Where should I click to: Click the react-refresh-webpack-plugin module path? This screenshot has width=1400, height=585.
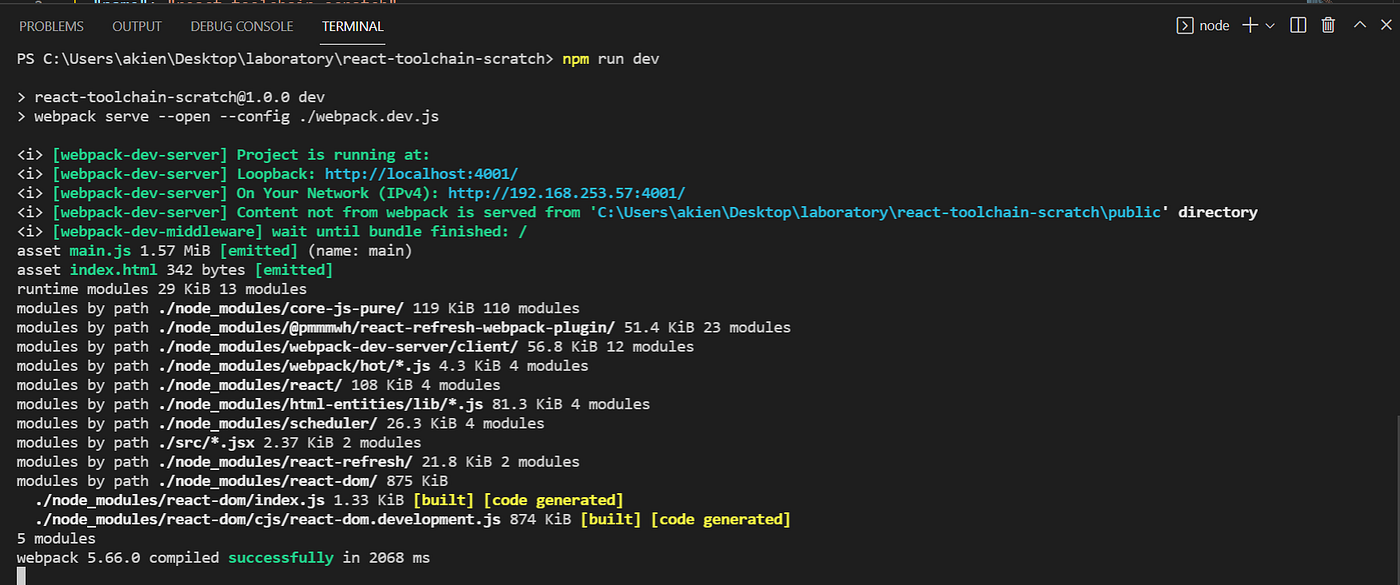[386, 327]
